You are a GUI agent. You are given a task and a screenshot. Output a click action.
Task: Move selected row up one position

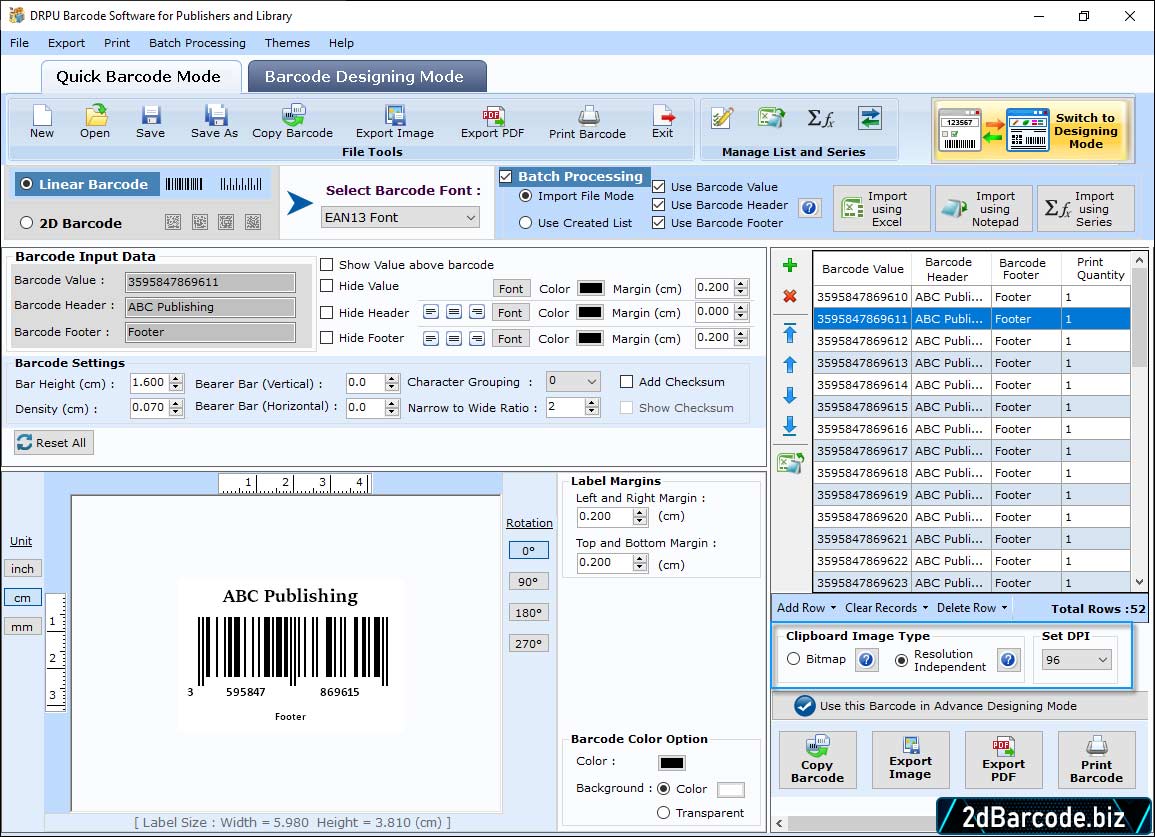point(790,365)
